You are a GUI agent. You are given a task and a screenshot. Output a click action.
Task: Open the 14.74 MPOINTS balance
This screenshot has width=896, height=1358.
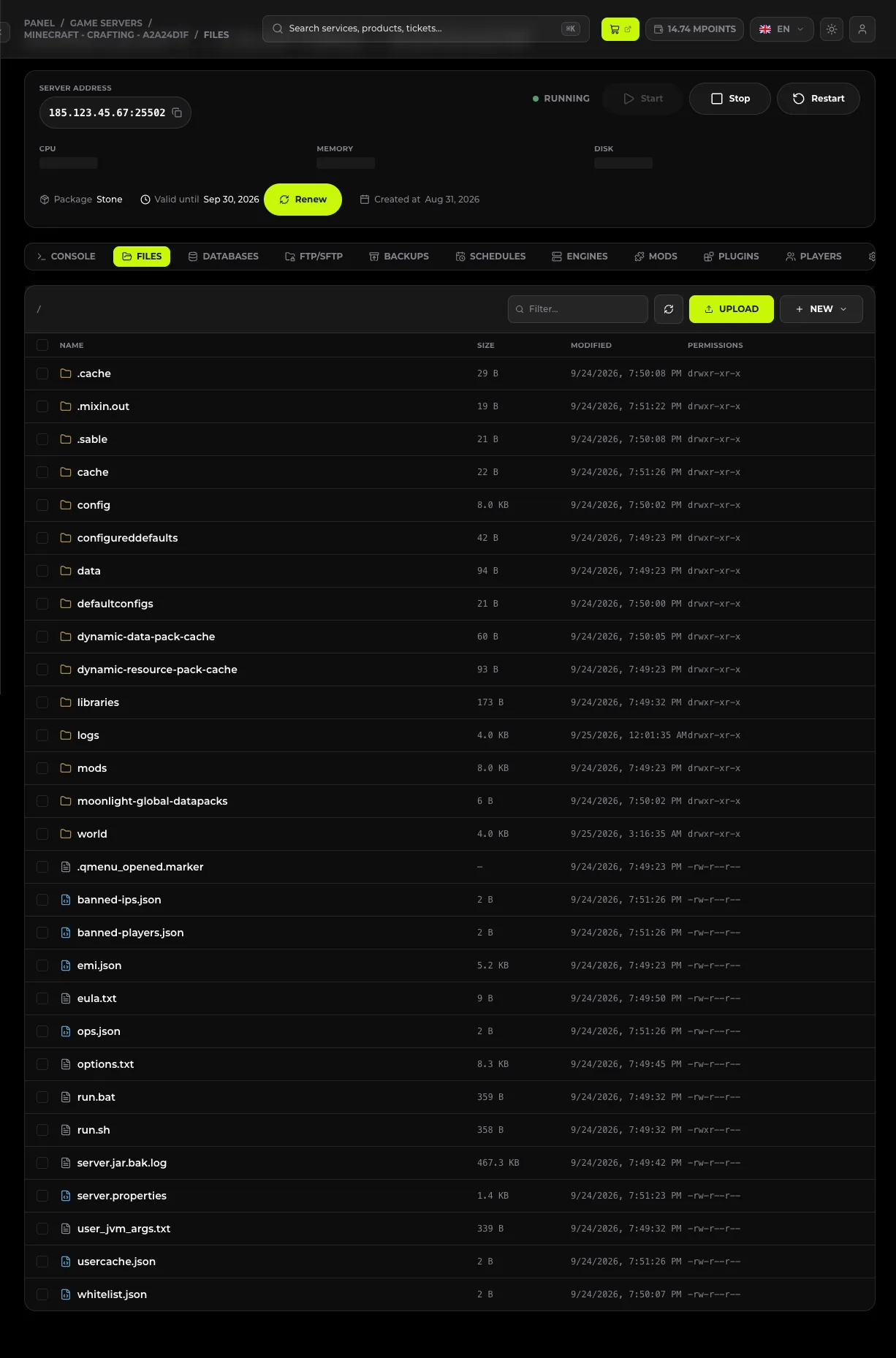point(695,29)
